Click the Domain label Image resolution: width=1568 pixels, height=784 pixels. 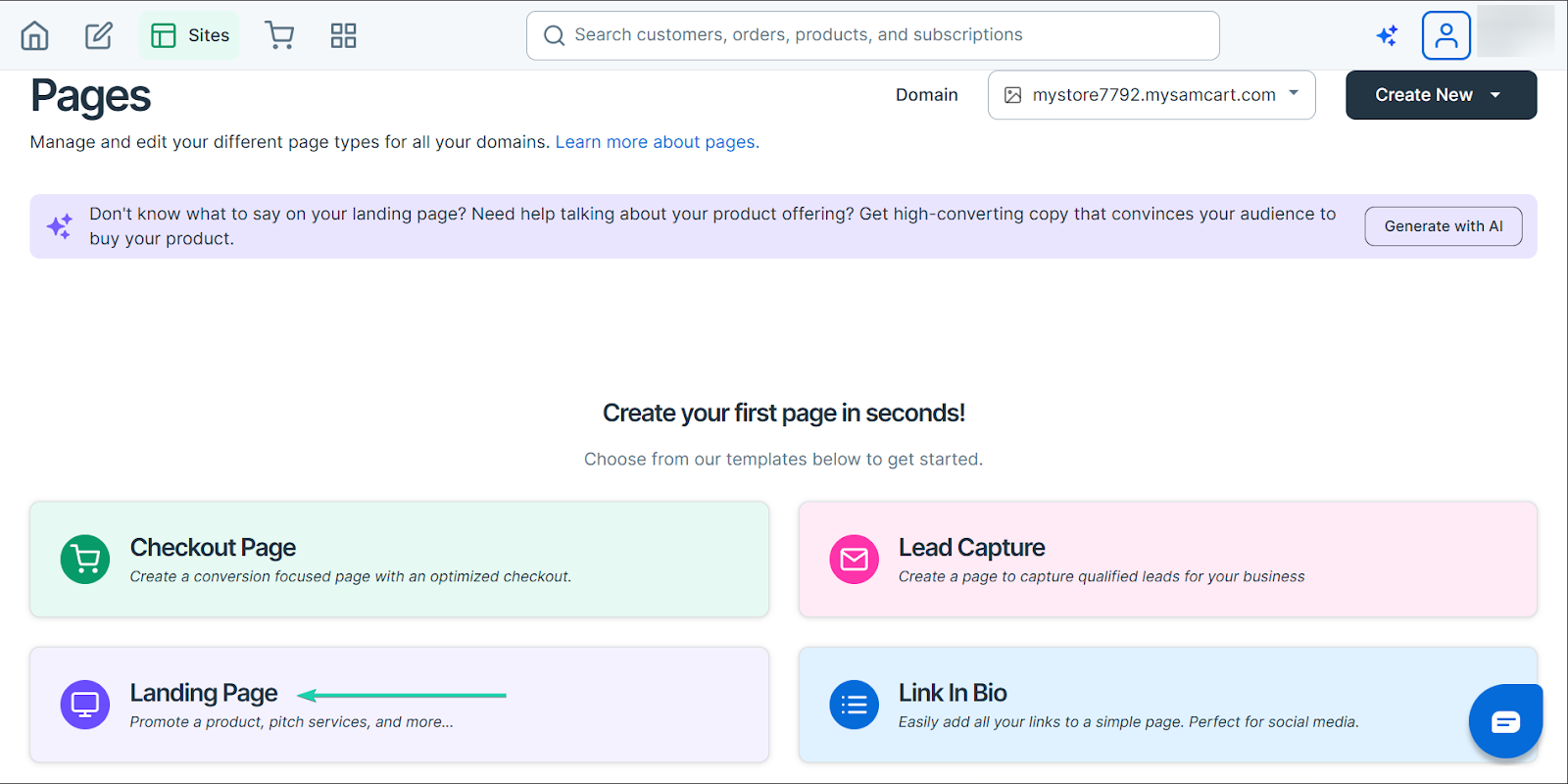(927, 95)
